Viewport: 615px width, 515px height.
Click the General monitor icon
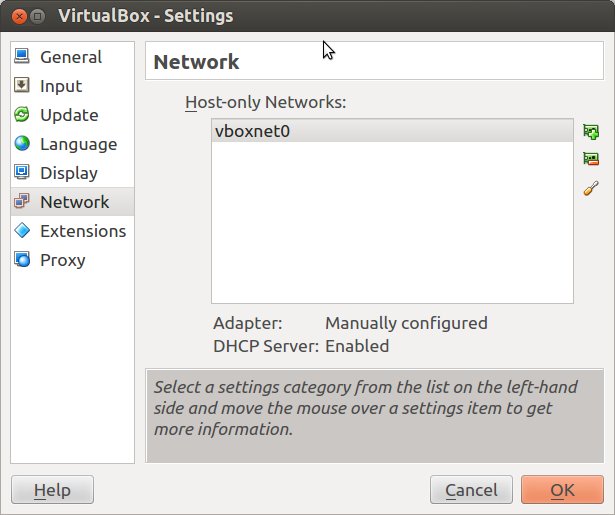[22, 56]
